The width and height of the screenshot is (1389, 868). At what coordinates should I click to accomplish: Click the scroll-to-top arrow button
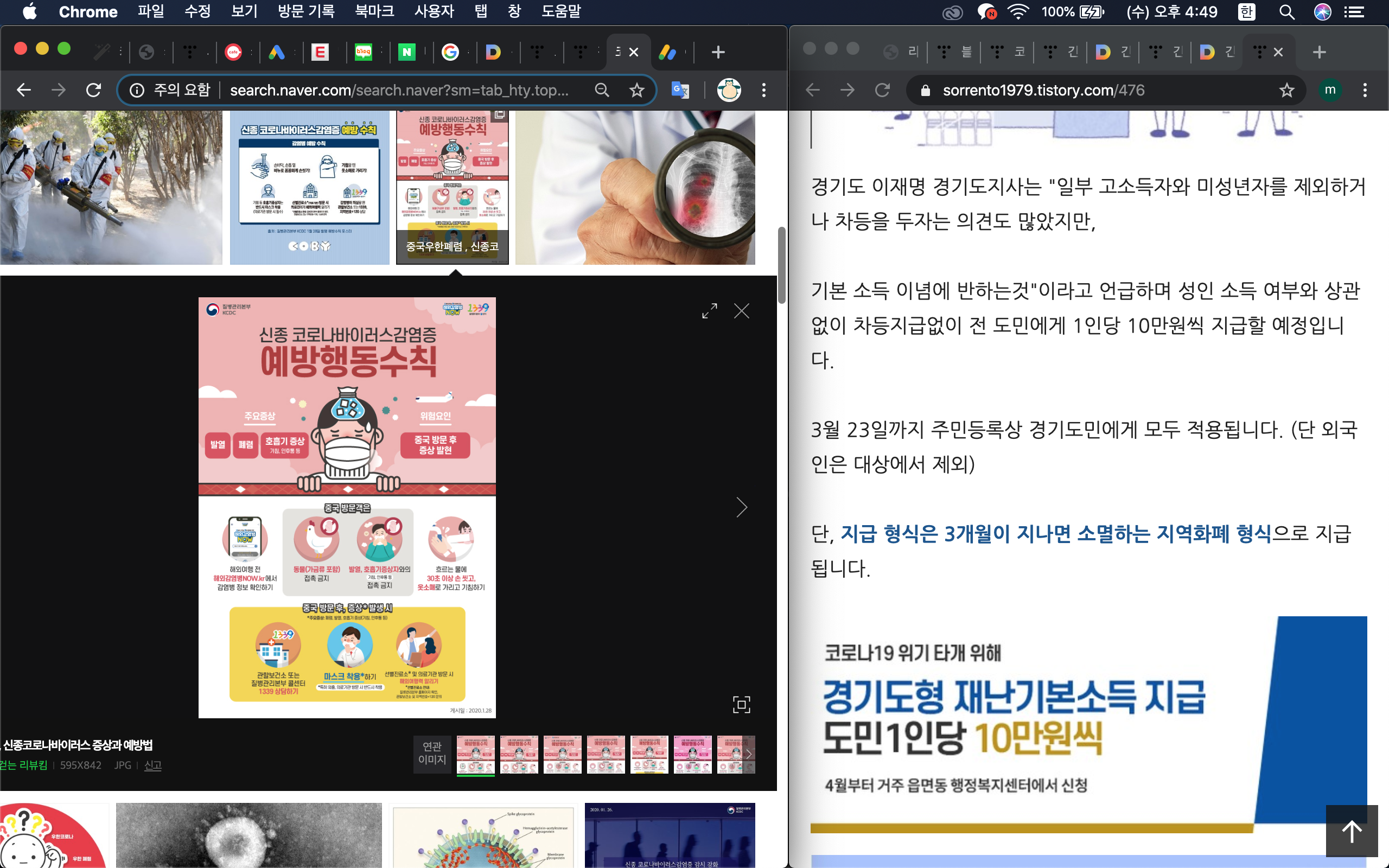coord(1352,831)
